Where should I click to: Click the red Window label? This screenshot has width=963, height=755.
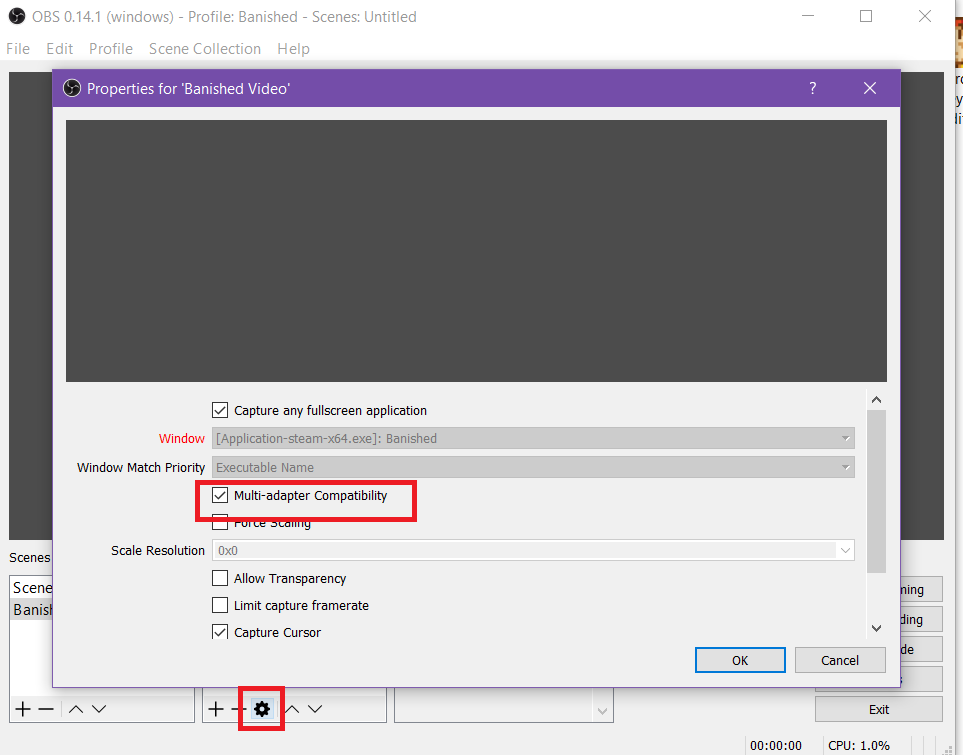point(182,439)
